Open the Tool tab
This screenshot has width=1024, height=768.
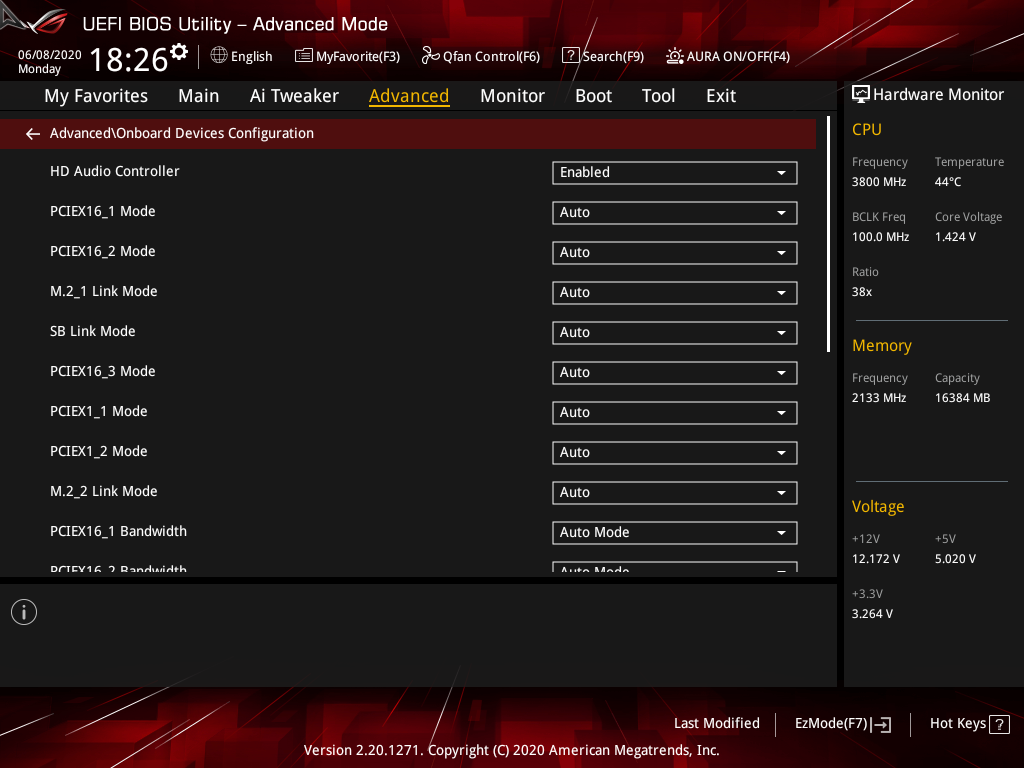658,96
